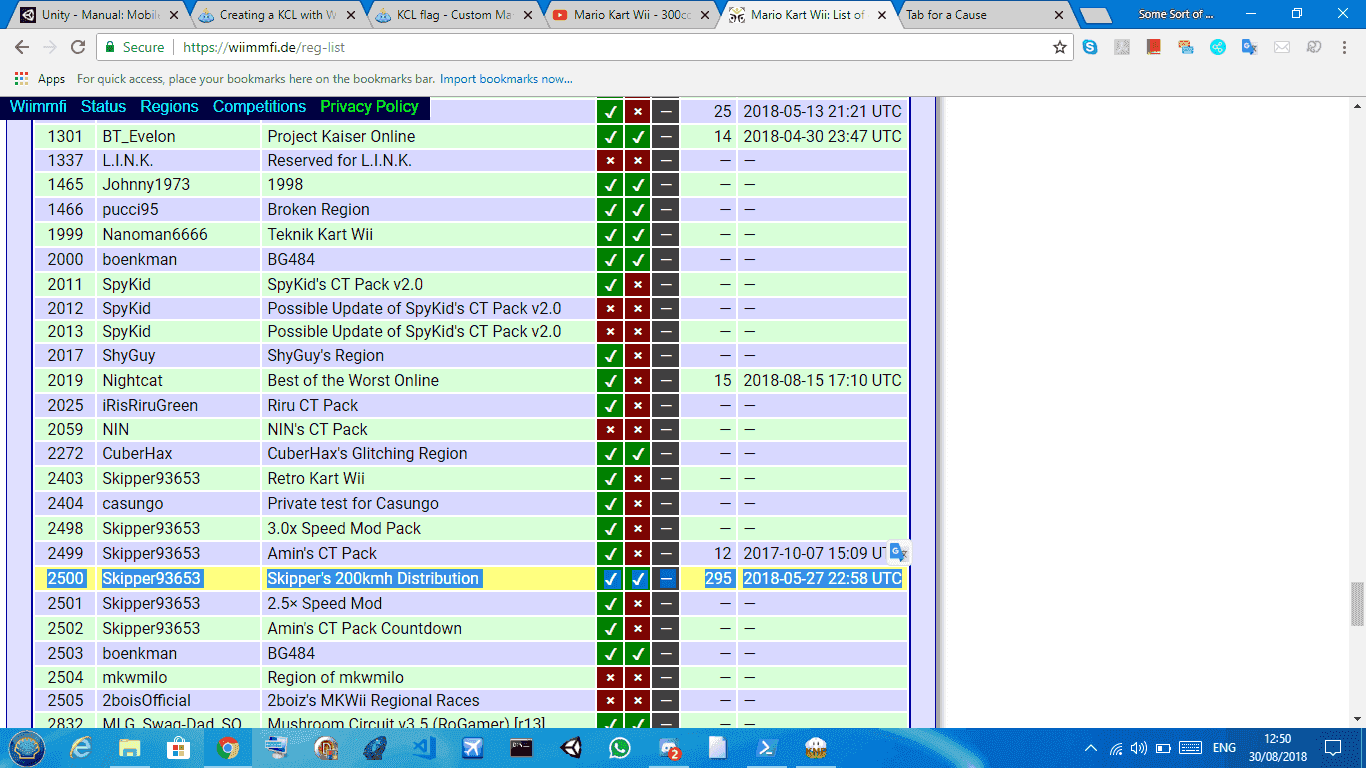Open the Status nav link

[x=104, y=106]
